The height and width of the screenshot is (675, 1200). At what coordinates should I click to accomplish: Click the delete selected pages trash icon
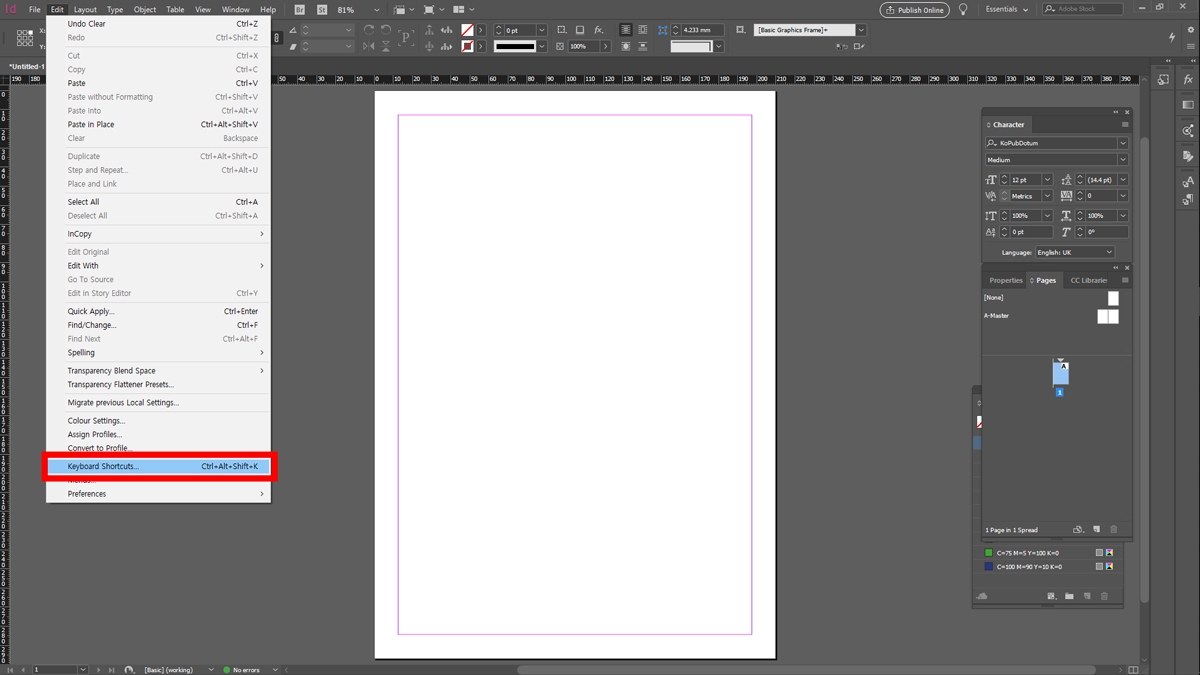(1114, 529)
